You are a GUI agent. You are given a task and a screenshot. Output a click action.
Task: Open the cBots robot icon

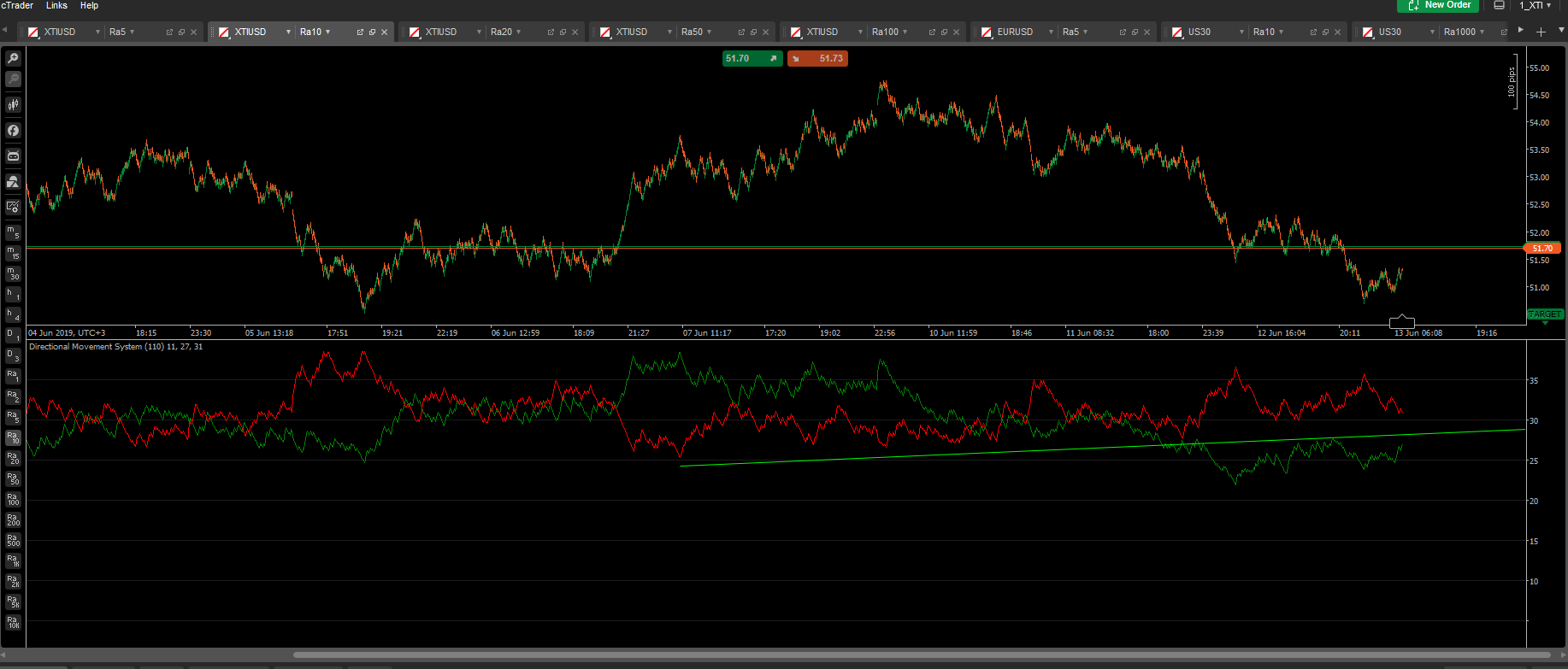(13, 156)
